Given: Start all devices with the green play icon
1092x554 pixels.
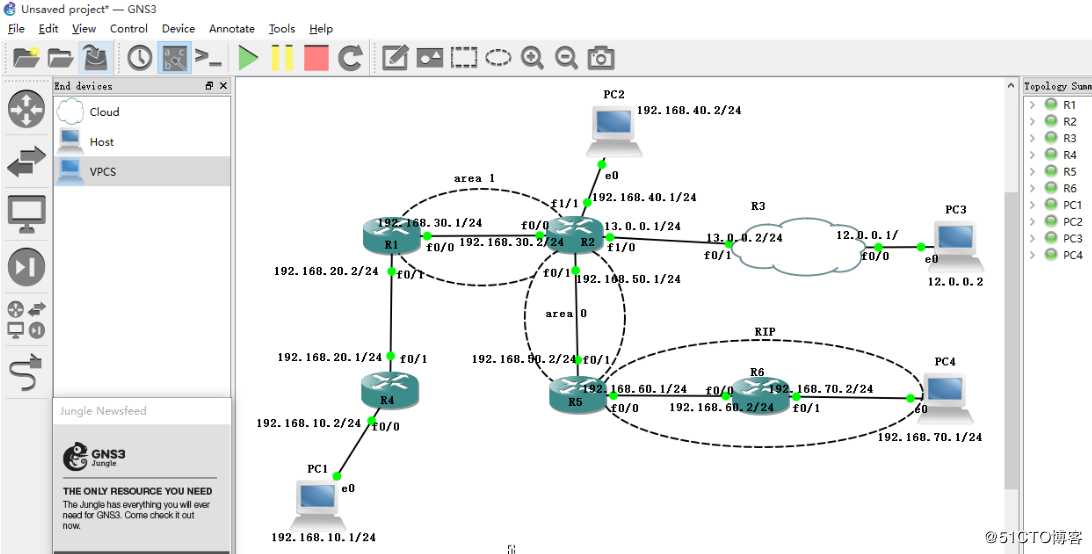Looking at the screenshot, I should point(247,58).
